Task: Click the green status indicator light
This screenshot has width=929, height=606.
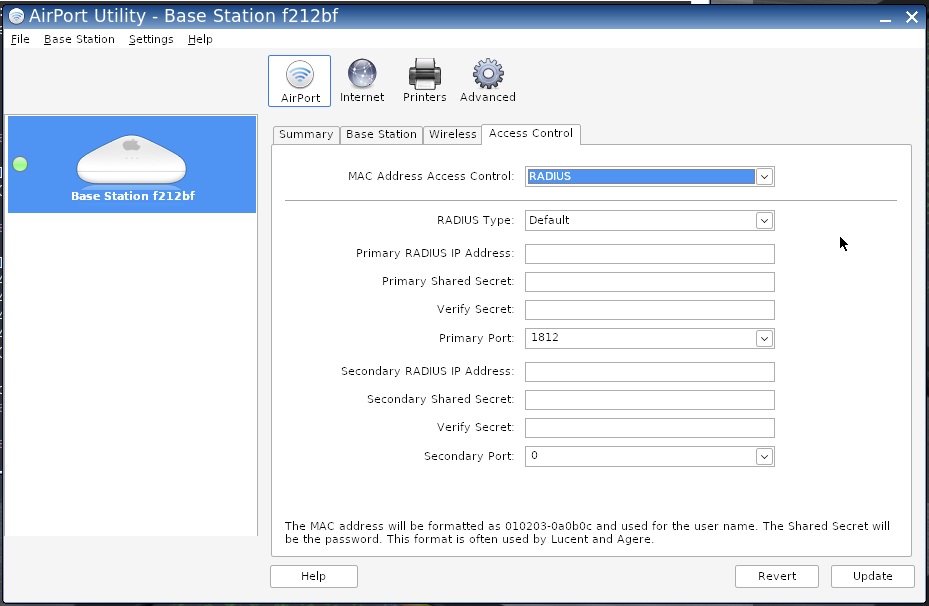Action: click(20, 164)
